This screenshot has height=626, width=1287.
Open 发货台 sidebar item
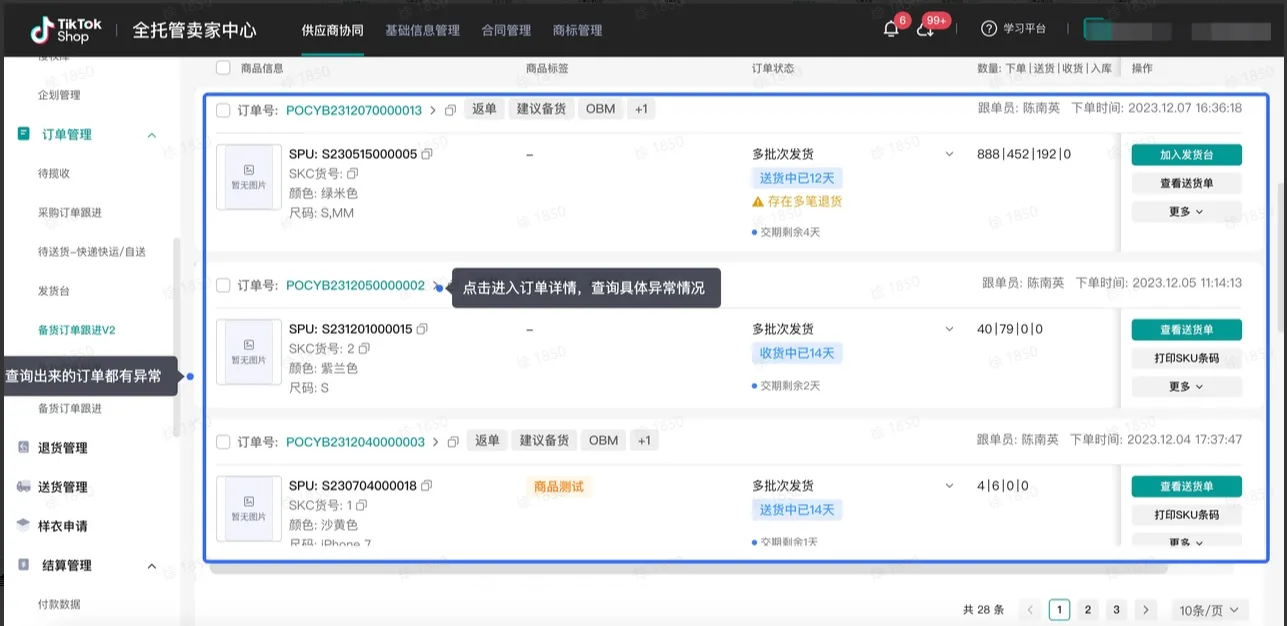tap(54, 291)
